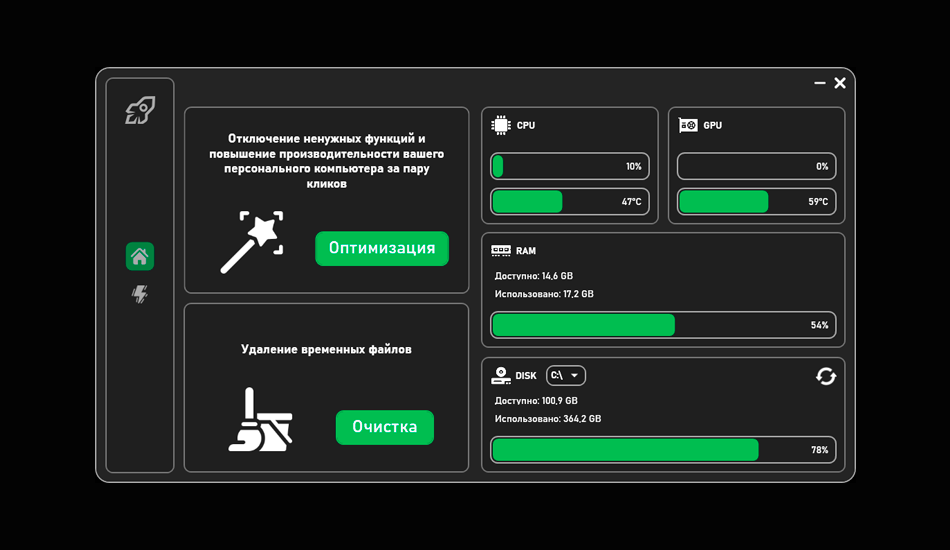Viewport: 950px width, 550px height.
Task: Open the Home page in sidebar
Action: tap(140, 257)
